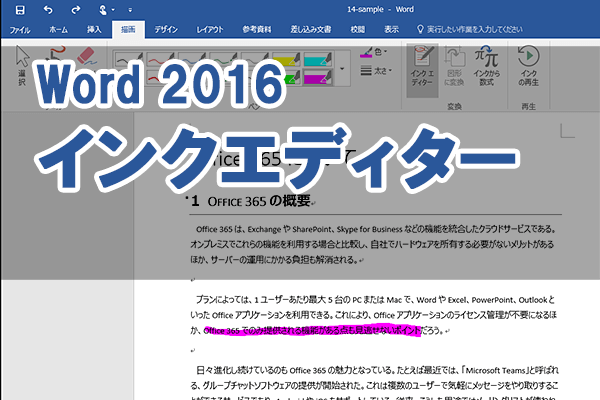Open the ファイル tab
600x400 pixels.
point(20,29)
